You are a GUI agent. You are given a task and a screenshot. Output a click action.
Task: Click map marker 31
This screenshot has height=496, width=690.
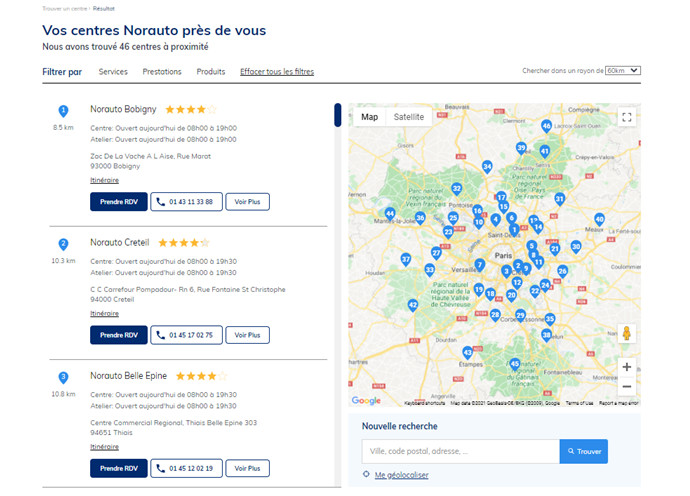pyautogui.click(x=559, y=199)
